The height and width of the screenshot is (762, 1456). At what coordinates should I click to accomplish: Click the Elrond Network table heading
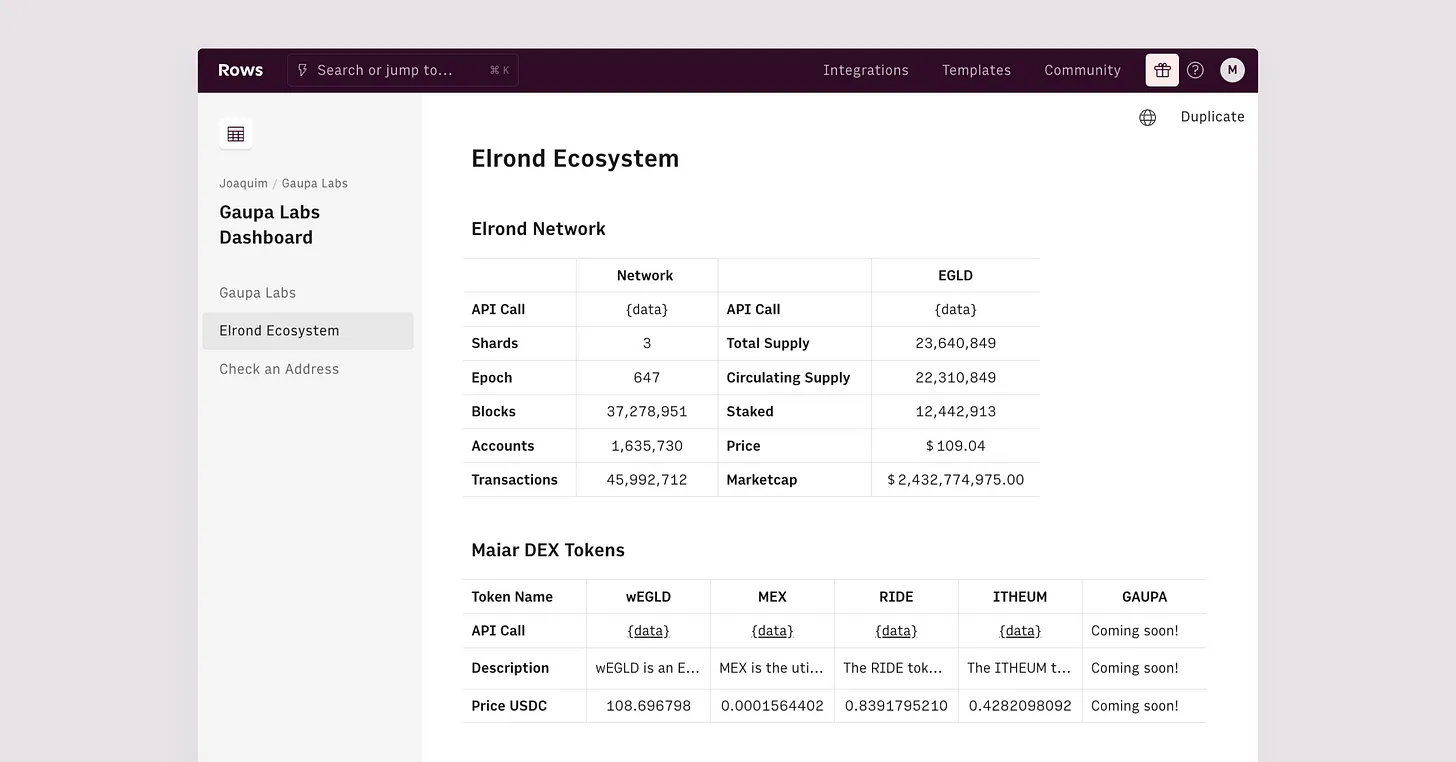pos(538,229)
